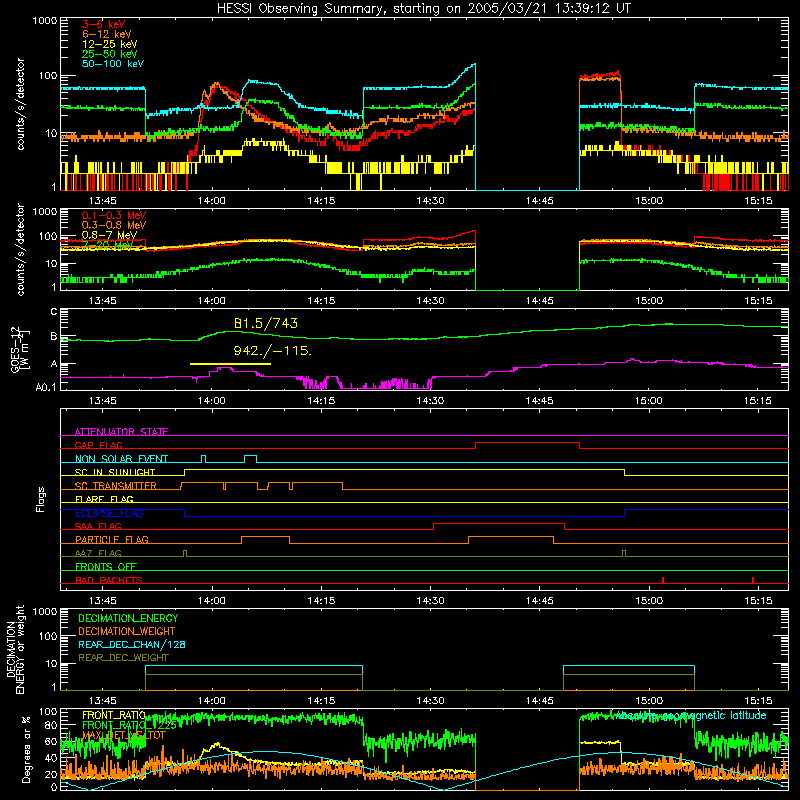Click the "SC_TRANSMITTER" flag label
Viewport: 800px width, 800px height.
[x=115, y=485]
